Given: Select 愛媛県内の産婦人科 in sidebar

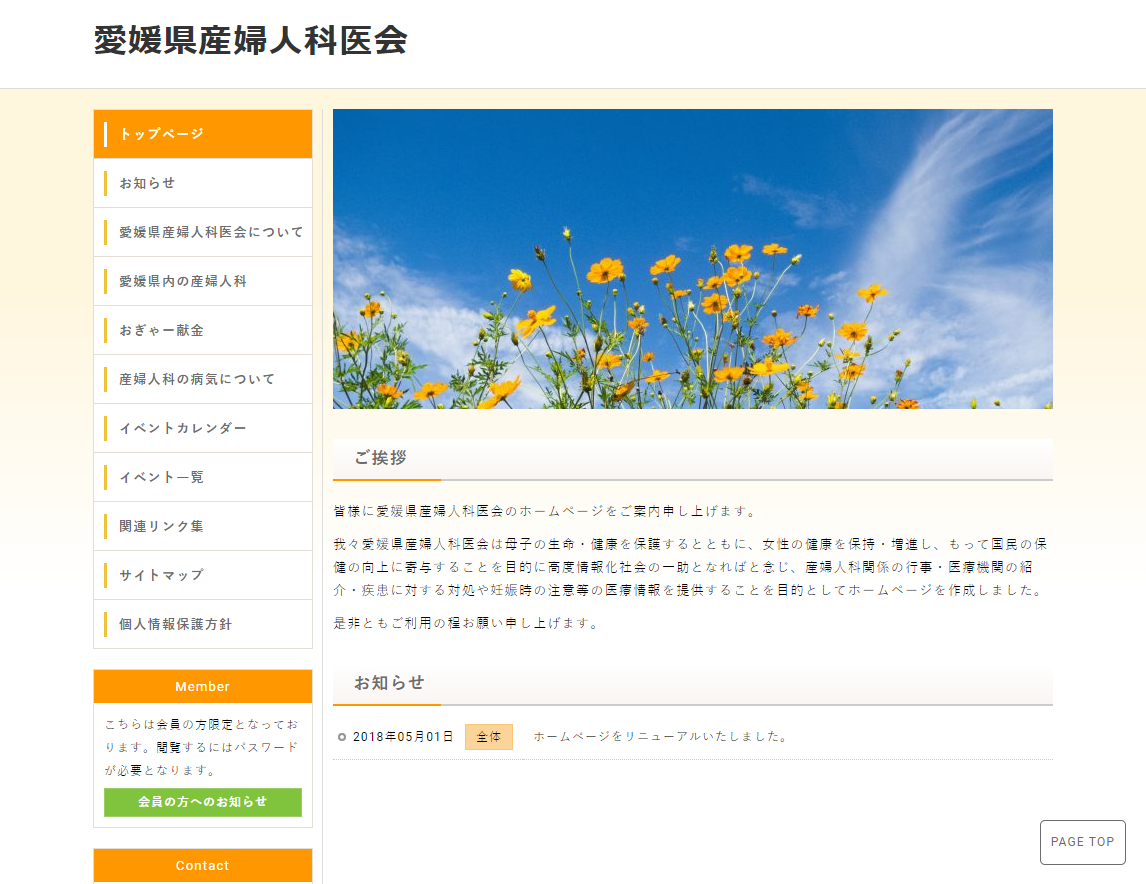Looking at the screenshot, I should pos(203,281).
